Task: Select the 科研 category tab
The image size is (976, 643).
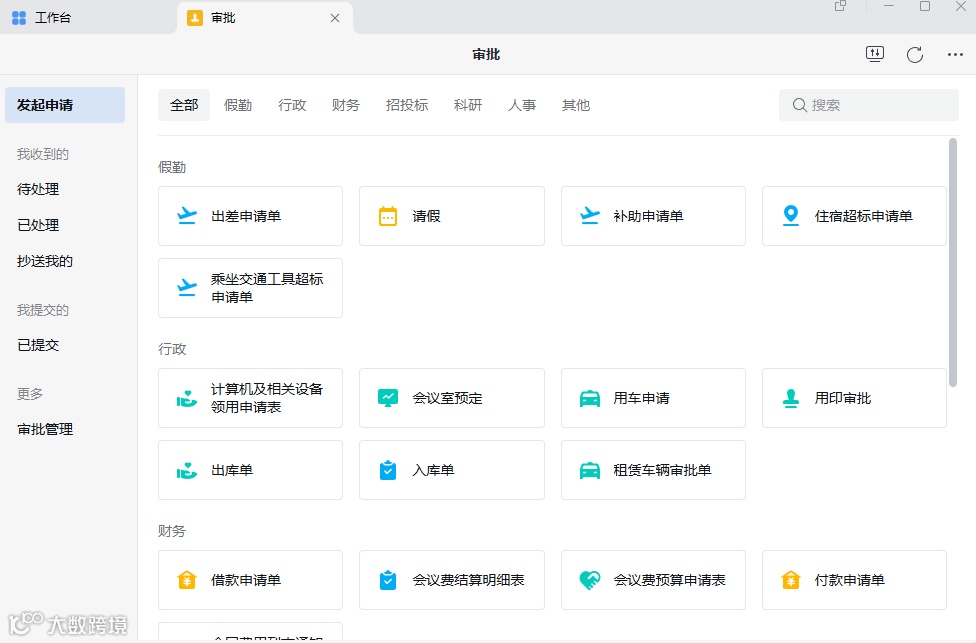Action: point(467,105)
